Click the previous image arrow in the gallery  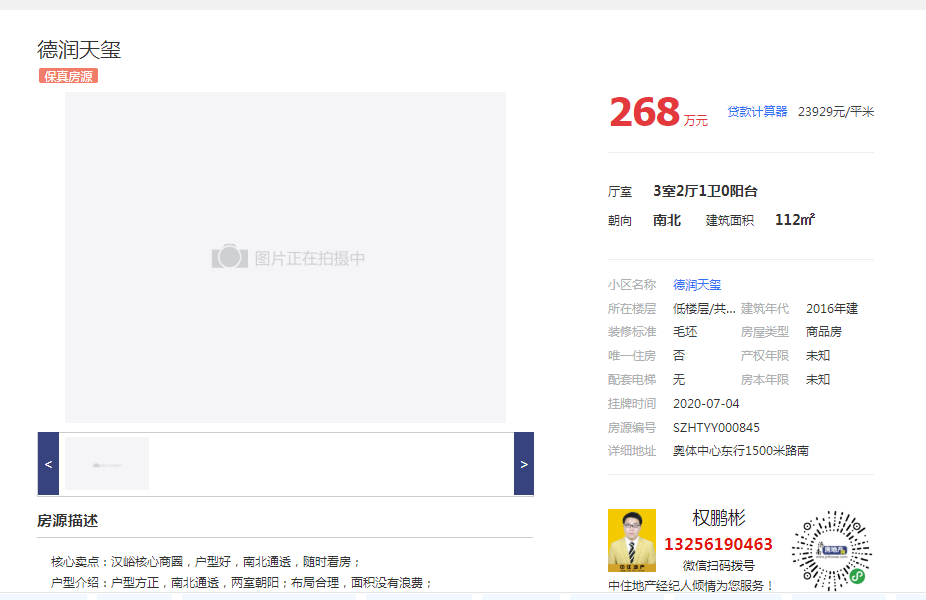(48, 464)
